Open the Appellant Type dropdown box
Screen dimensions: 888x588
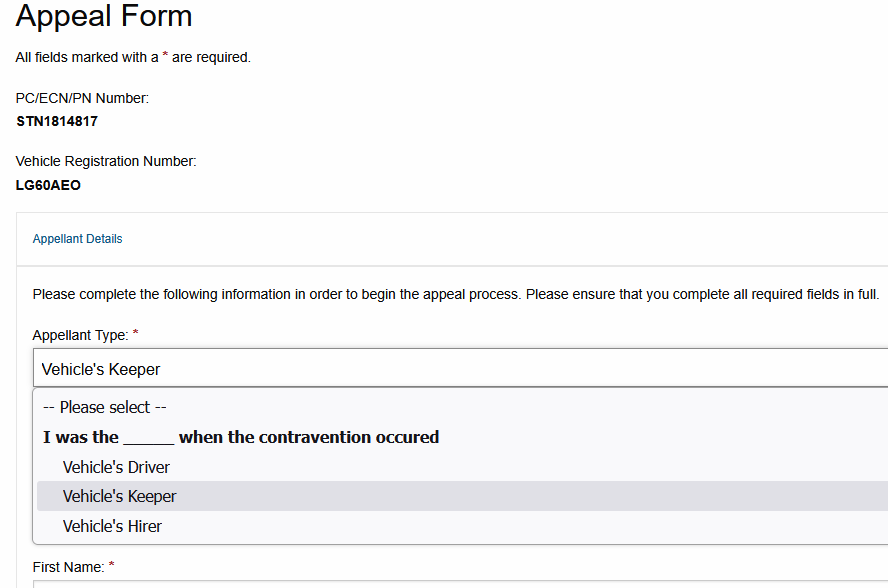coord(460,369)
